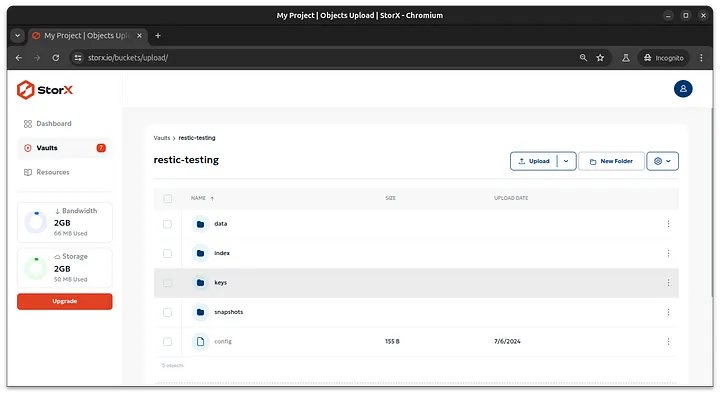Check the keys folder checkbox
Screen dimensions: 720x395
point(167,283)
